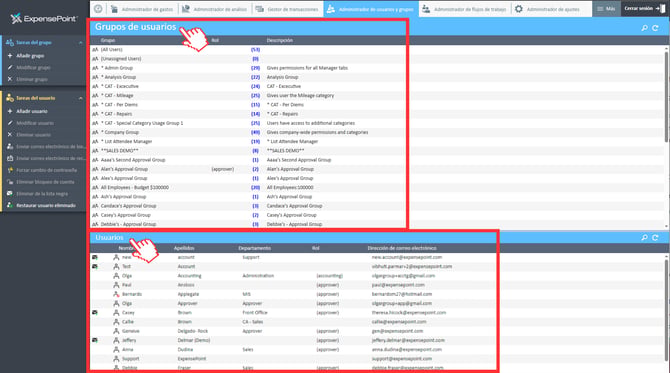Viewport: 670px width, 373px height.
Task: Open the (53) count link for All Users
Action: point(256,50)
